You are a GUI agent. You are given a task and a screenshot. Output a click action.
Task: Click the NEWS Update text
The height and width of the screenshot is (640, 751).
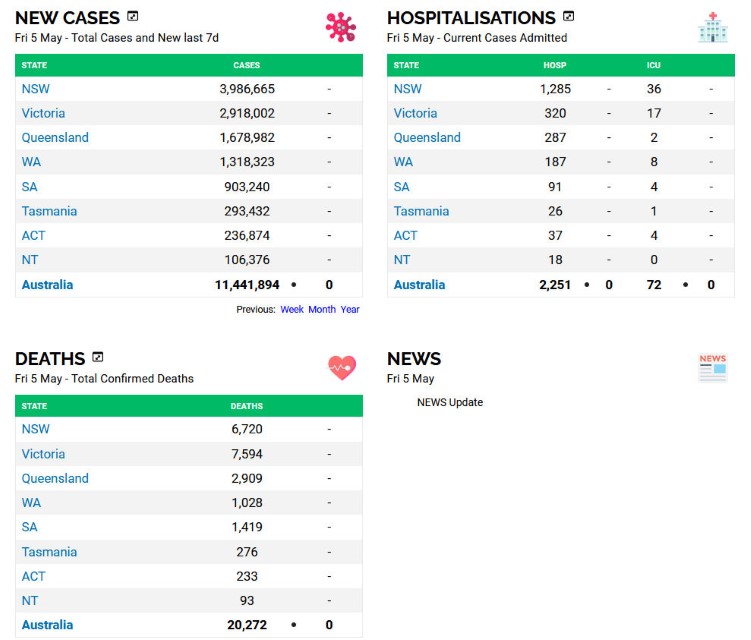pos(450,402)
